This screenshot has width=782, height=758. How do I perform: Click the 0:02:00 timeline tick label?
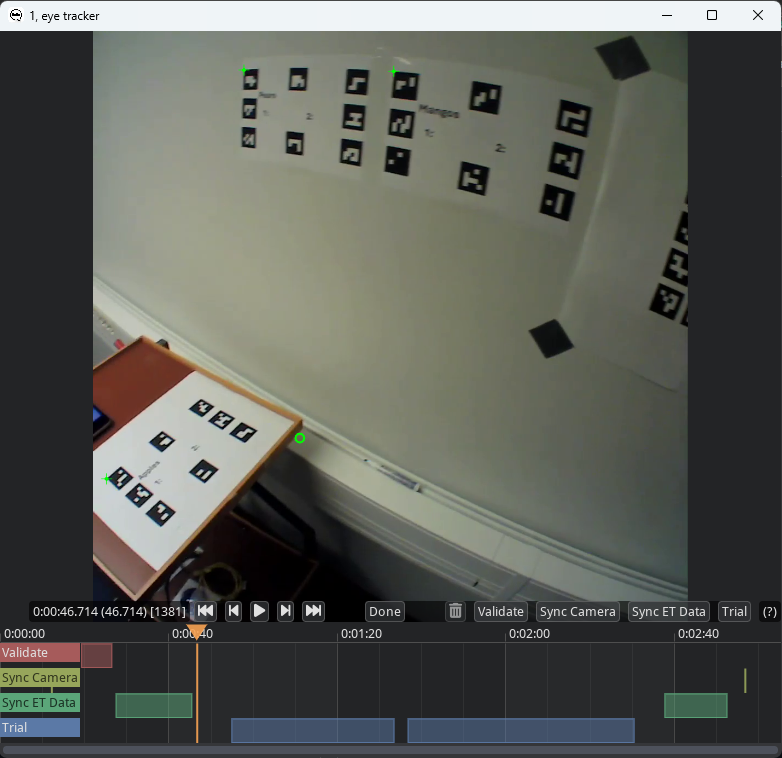pyautogui.click(x=529, y=634)
